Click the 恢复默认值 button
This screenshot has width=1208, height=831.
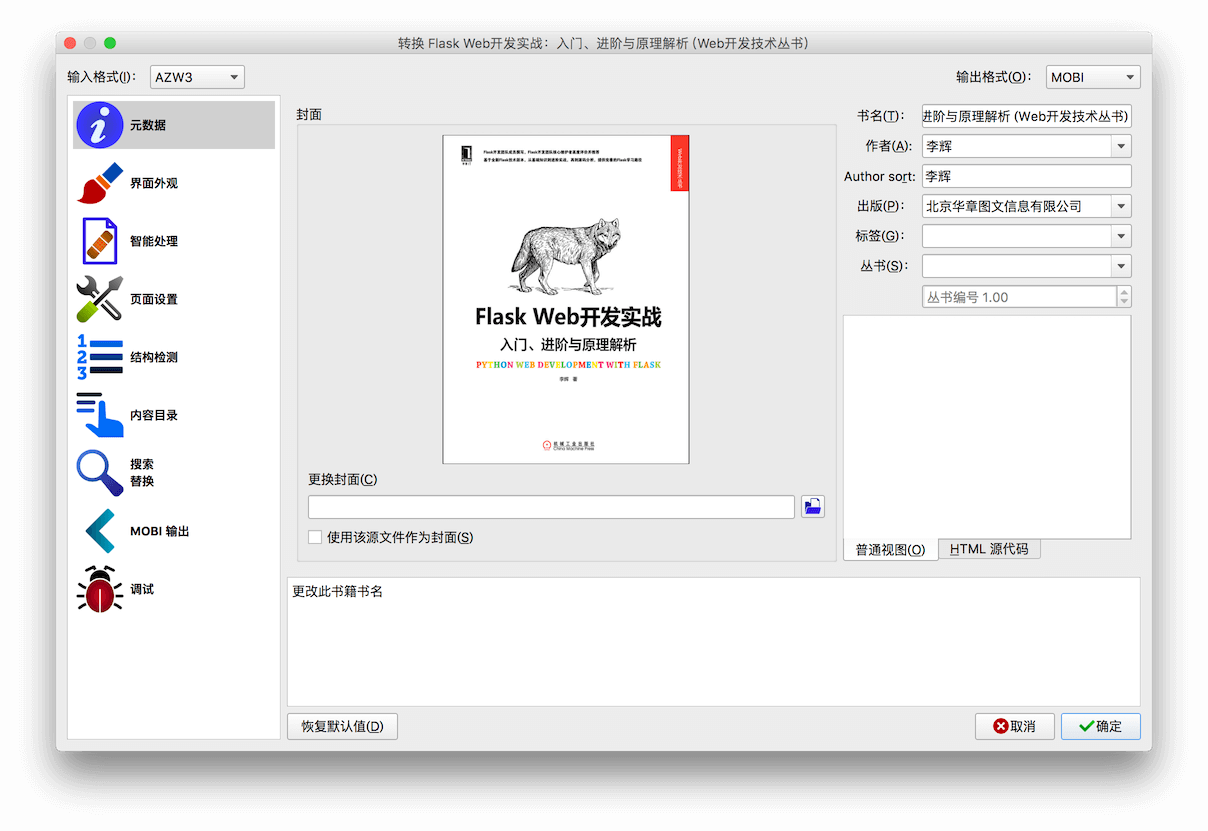coord(342,726)
